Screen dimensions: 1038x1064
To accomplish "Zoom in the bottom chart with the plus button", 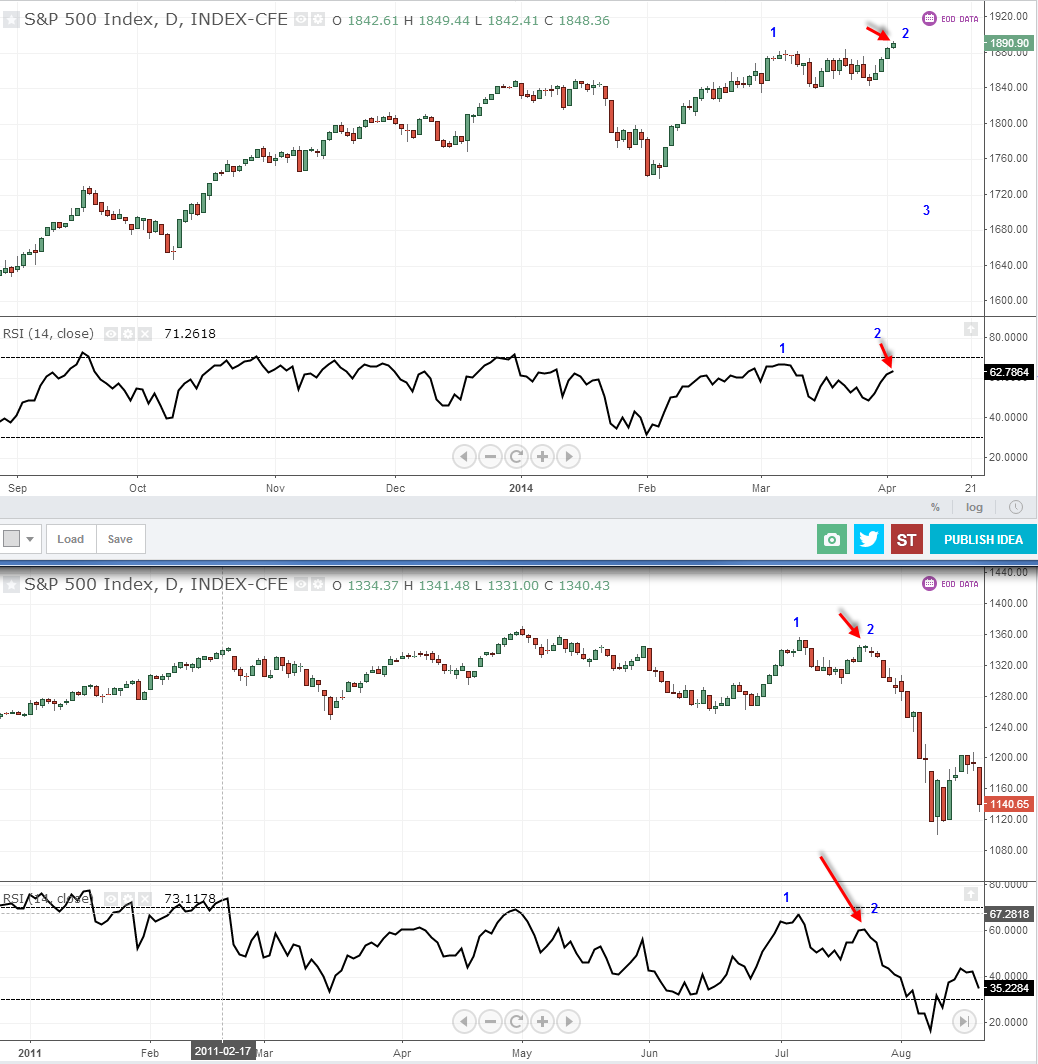I will point(542,1021).
